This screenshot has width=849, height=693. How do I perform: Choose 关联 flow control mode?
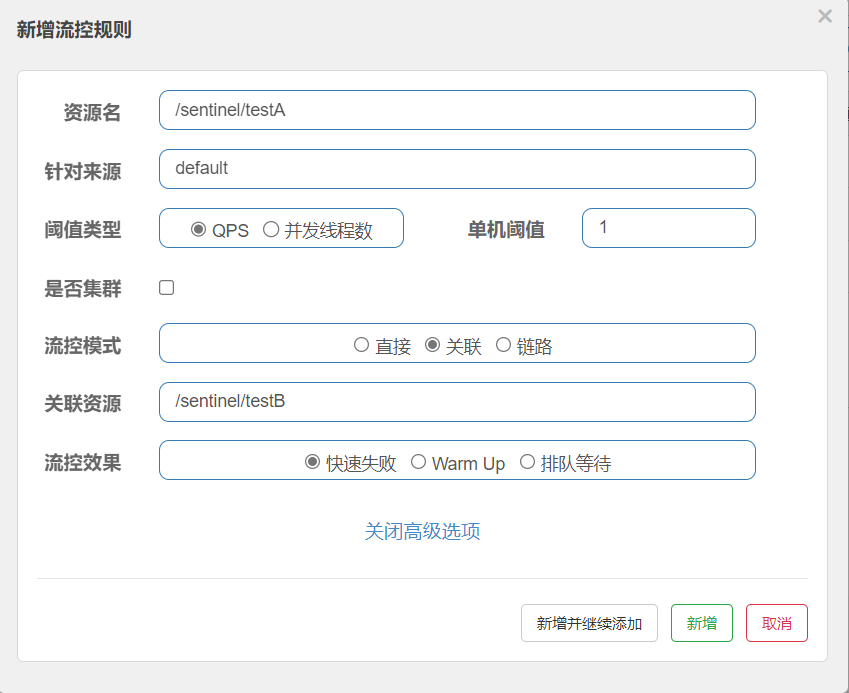point(432,345)
